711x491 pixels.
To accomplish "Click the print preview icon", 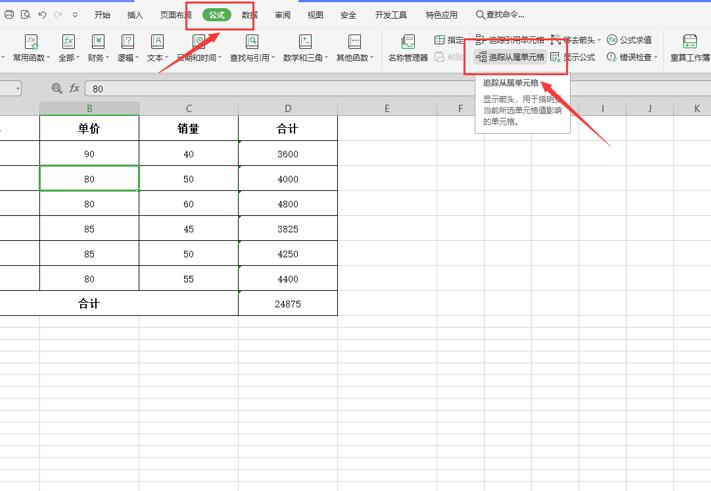I will [26, 15].
